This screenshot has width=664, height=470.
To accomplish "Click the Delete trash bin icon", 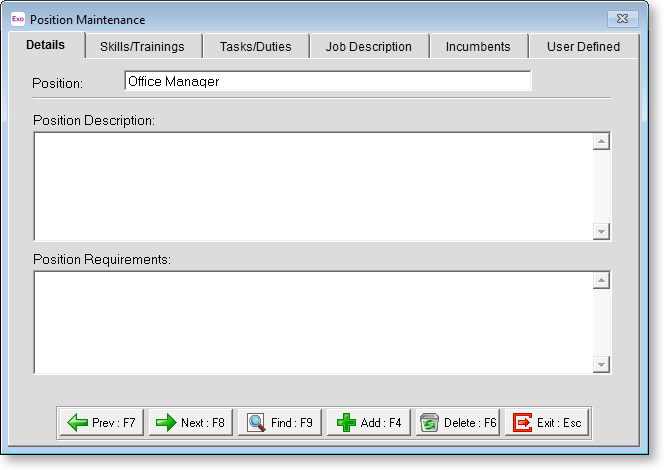I will coord(430,423).
